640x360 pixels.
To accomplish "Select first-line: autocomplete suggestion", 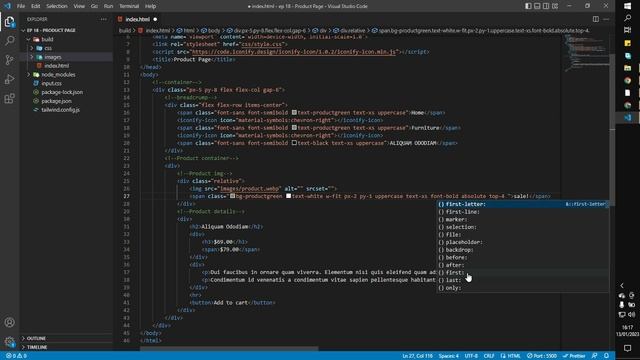I will click(523, 212).
